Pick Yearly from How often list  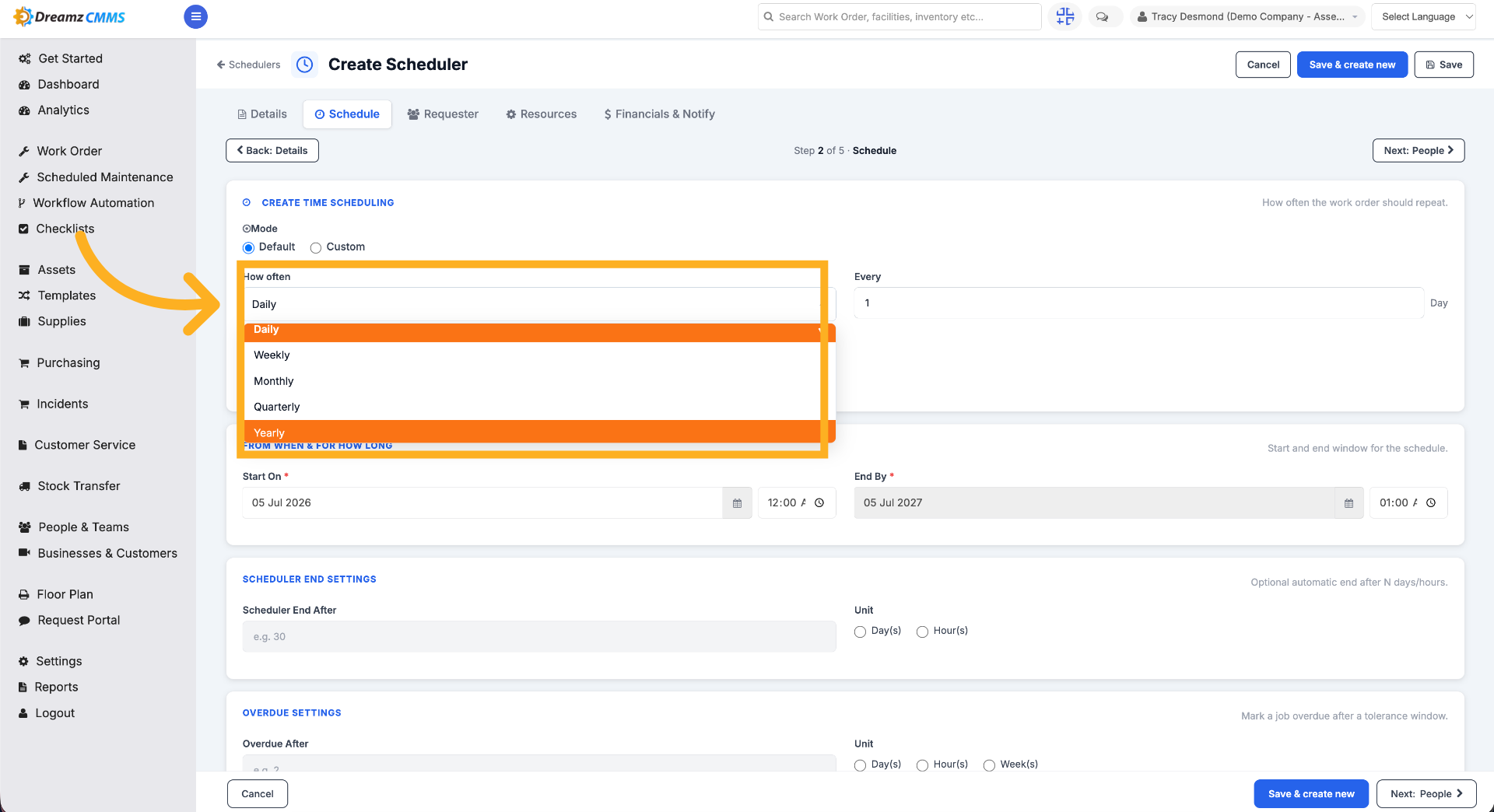click(x=539, y=432)
